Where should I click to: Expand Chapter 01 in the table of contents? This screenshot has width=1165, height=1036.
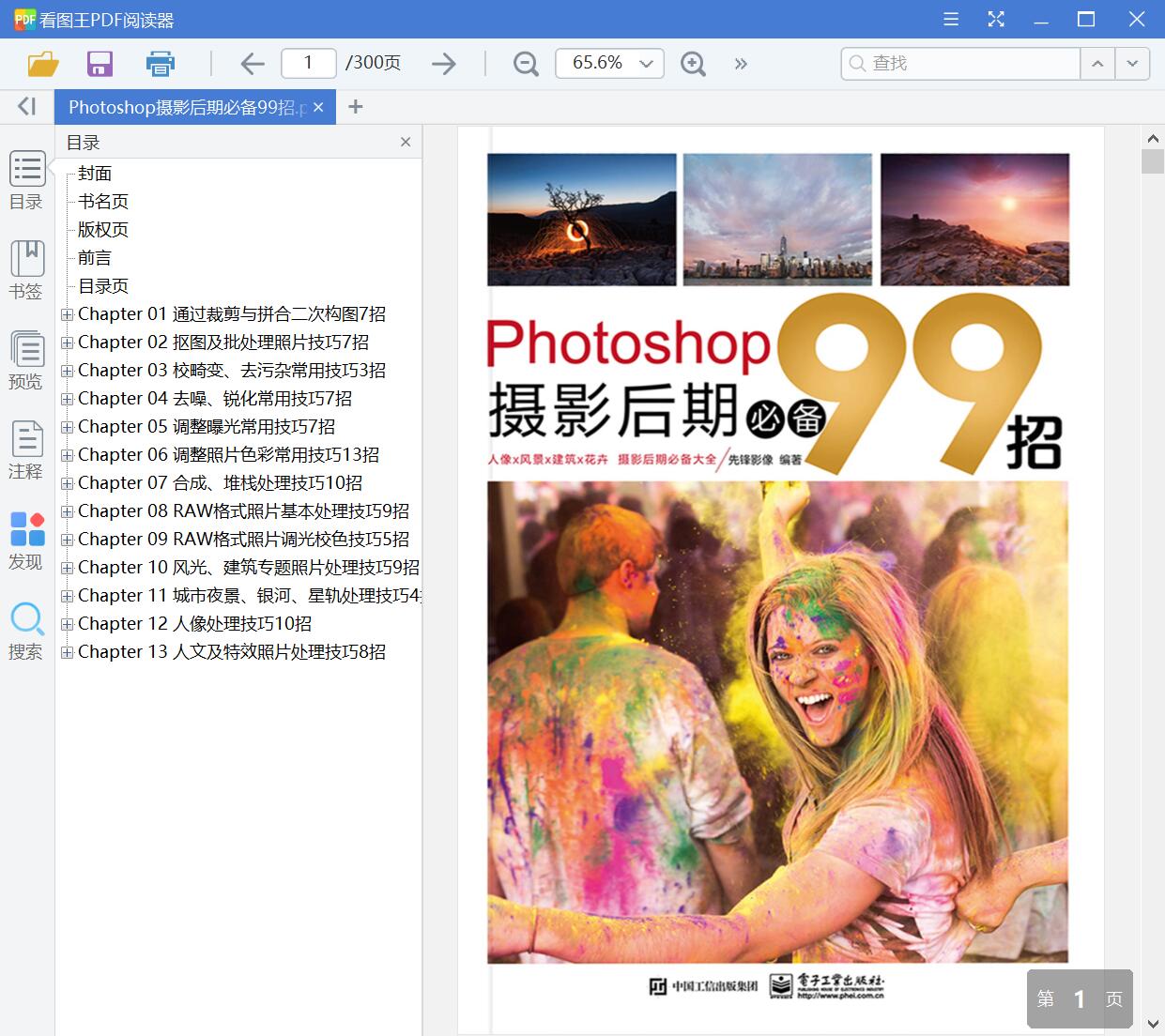pyautogui.click(x=67, y=314)
